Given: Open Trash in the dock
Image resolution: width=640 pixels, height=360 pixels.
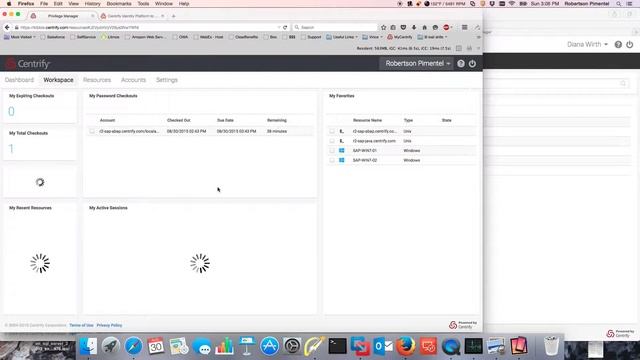Looking at the screenshot, I should click(x=551, y=347).
